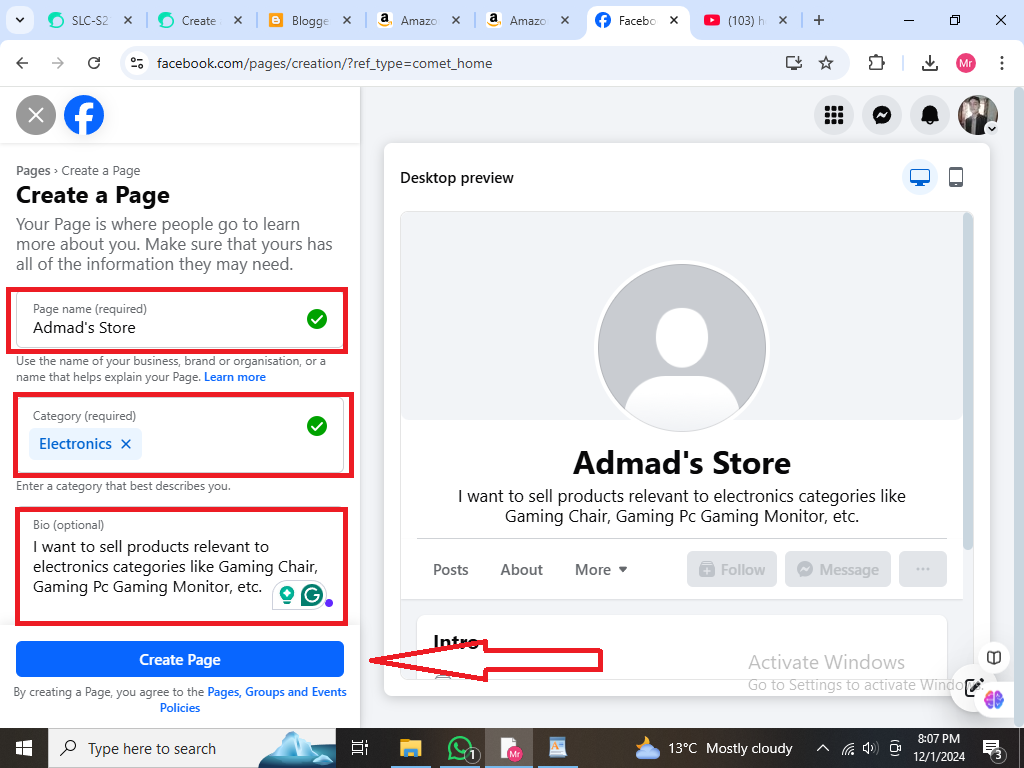Open the browser extensions puzzle icon

click(x=876, y=63)
